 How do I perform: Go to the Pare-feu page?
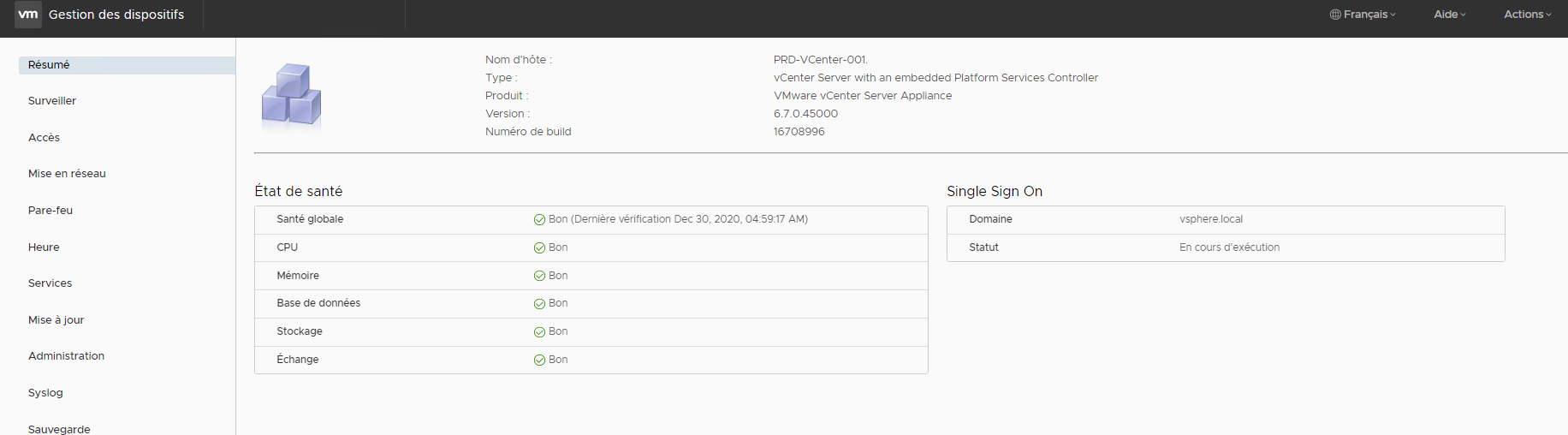(50, 211)
